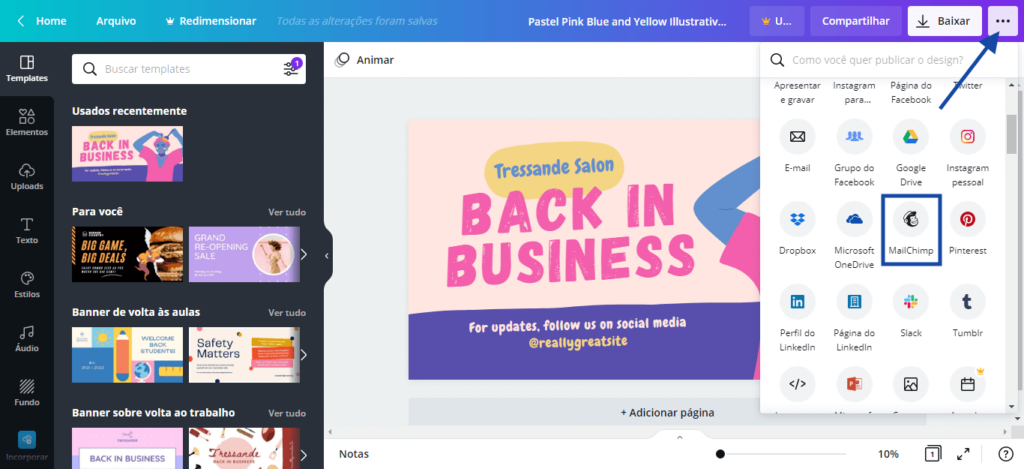This screenshot has height=469, width=1024.
Task: Click the three-dots more options button
Action: click(1002, 21)
